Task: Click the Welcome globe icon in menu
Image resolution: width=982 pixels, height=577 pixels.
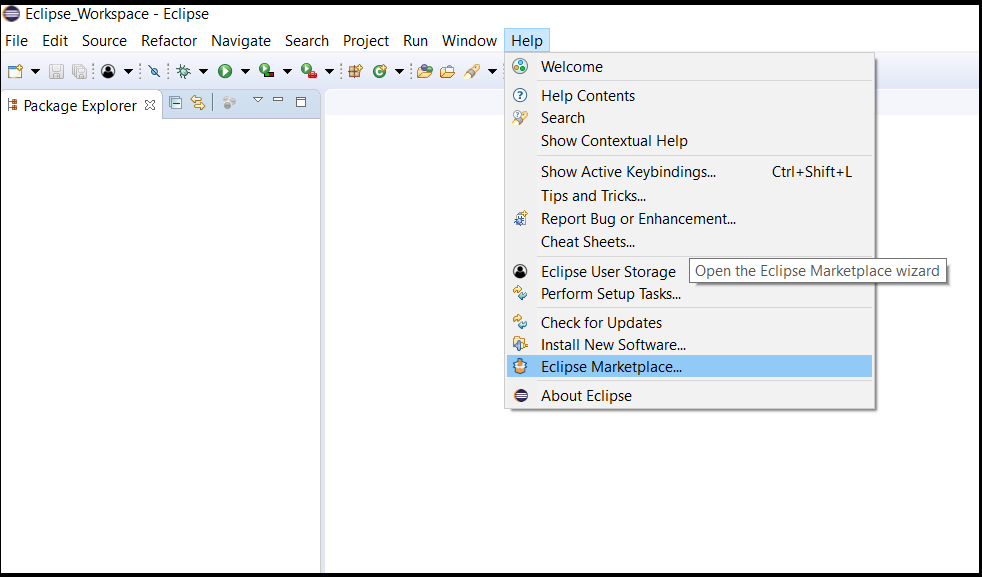Action: tap(520, 66)
